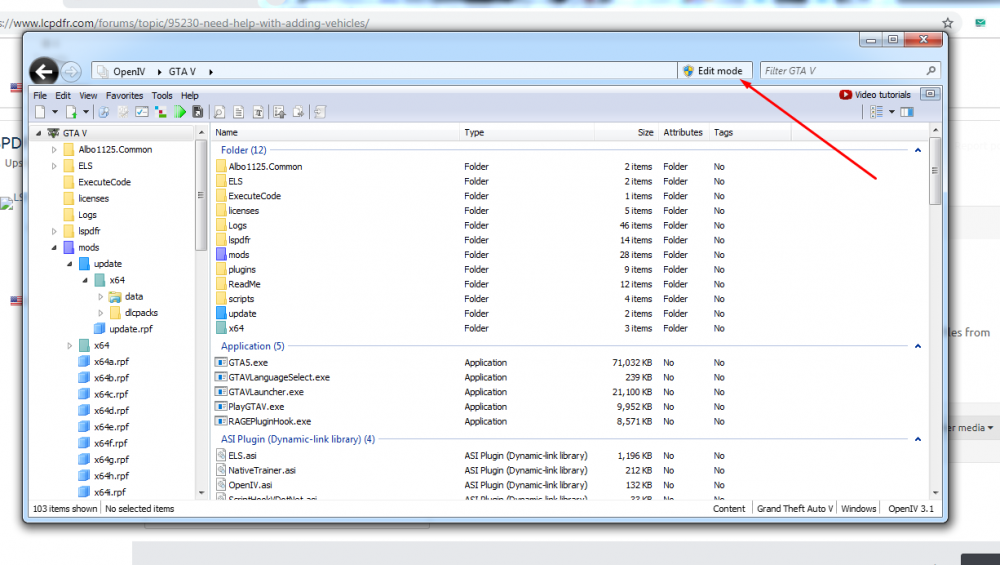This screenshot has height=565, width=1000.
Task: Open the Favorites menu
Action: 124,96
